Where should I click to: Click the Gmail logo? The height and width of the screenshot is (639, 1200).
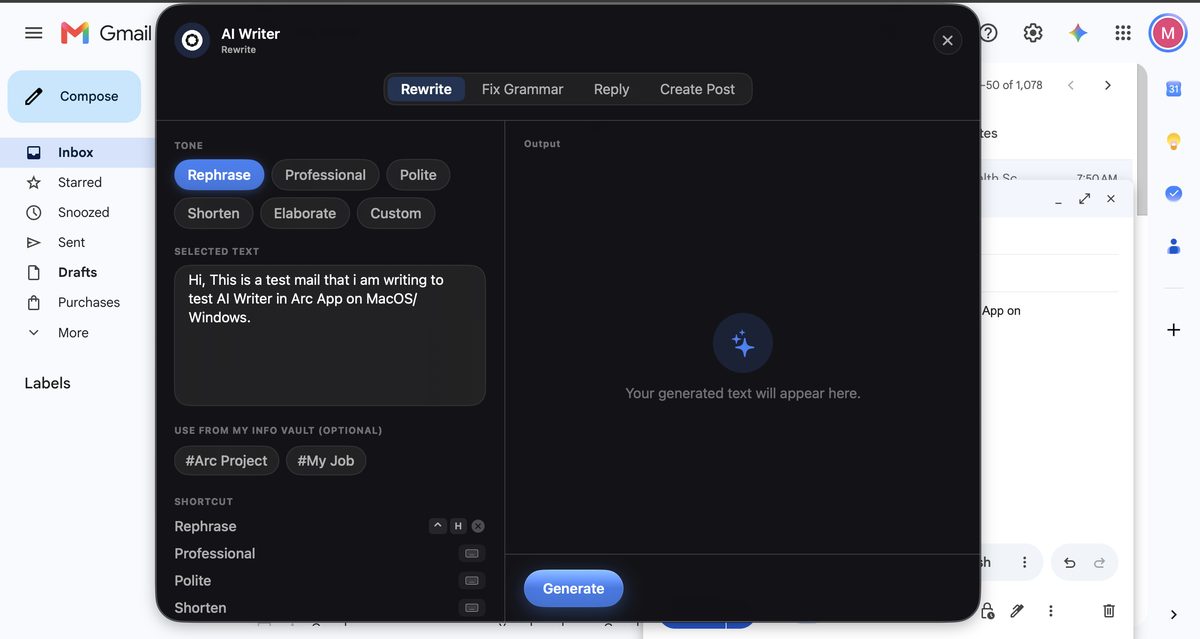point(106,33)
